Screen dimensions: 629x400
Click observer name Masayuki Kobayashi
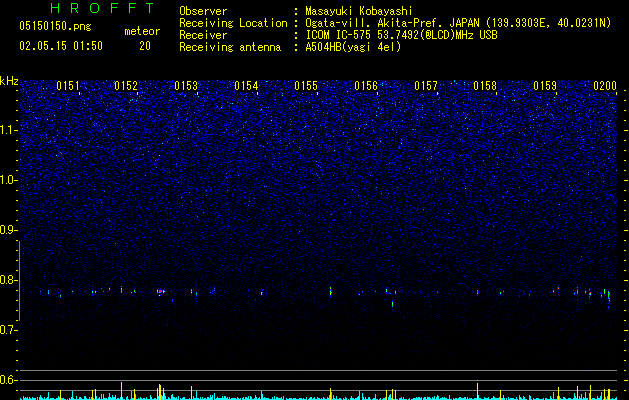[359, 11]
